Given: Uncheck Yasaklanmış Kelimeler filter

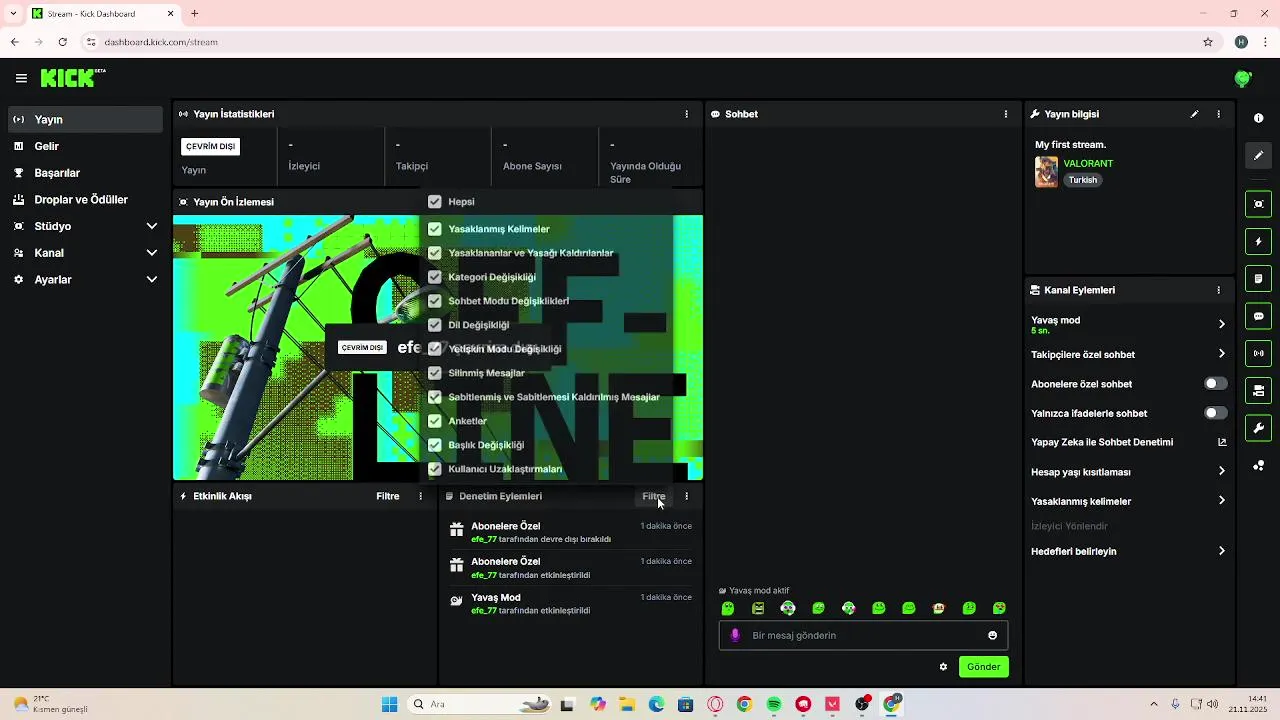Looking at the screenshot, I should click(x=434, y=229).
